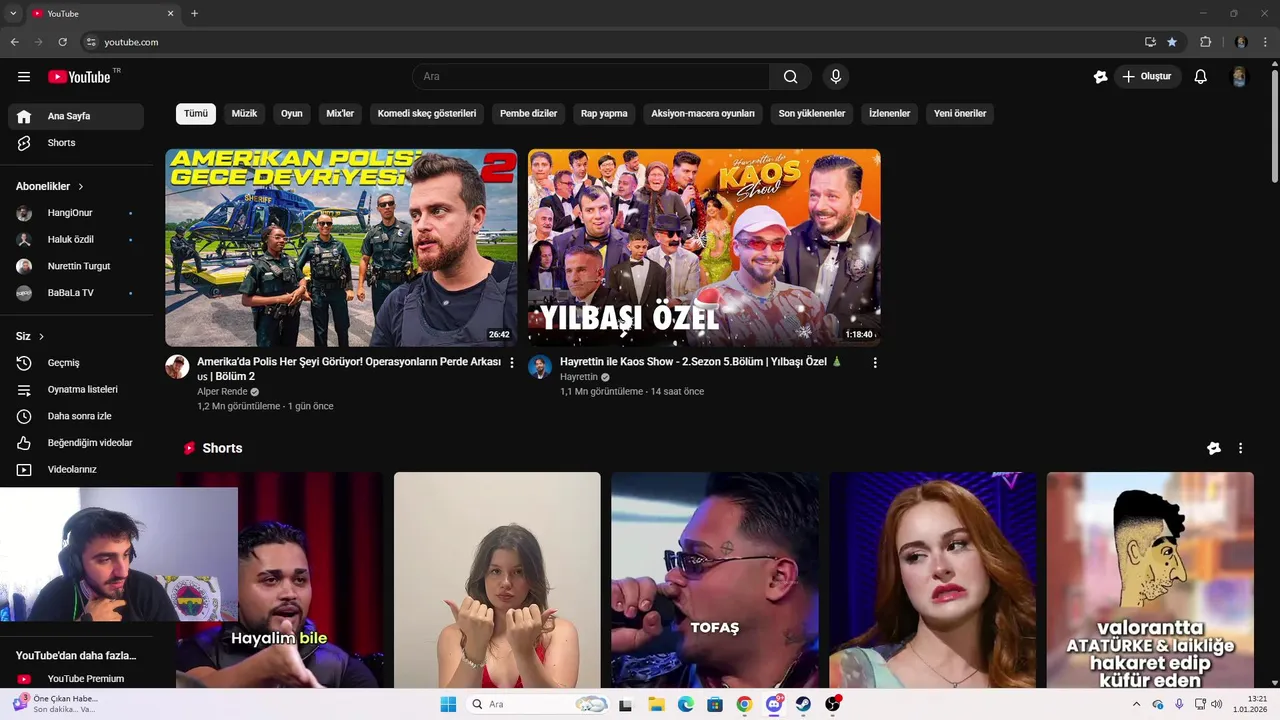The image size is (1280, 720).
Task: Open Steam from taskbar
Action: point(803,705)
